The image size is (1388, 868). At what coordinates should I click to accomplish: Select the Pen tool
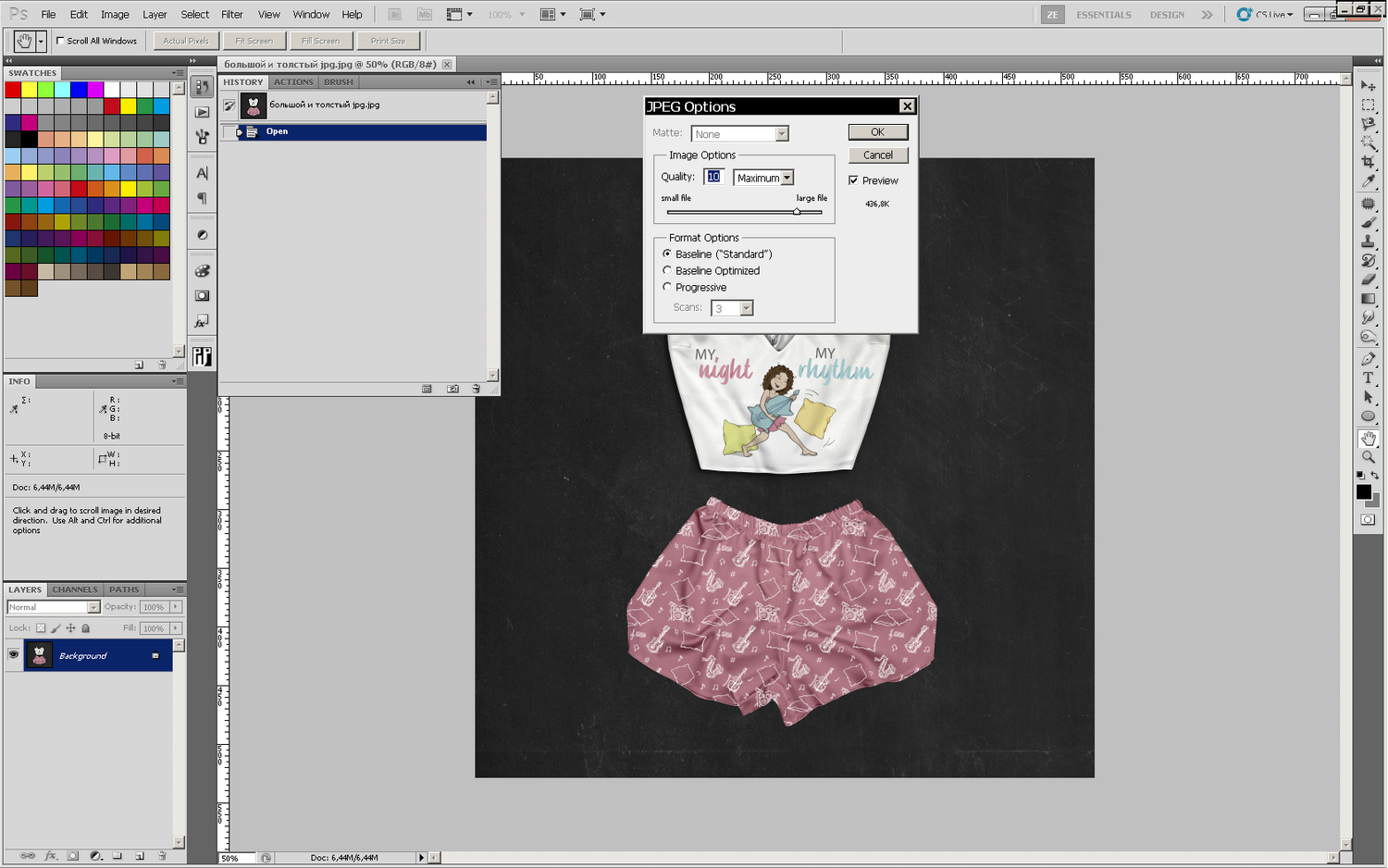pos(1368,358)
